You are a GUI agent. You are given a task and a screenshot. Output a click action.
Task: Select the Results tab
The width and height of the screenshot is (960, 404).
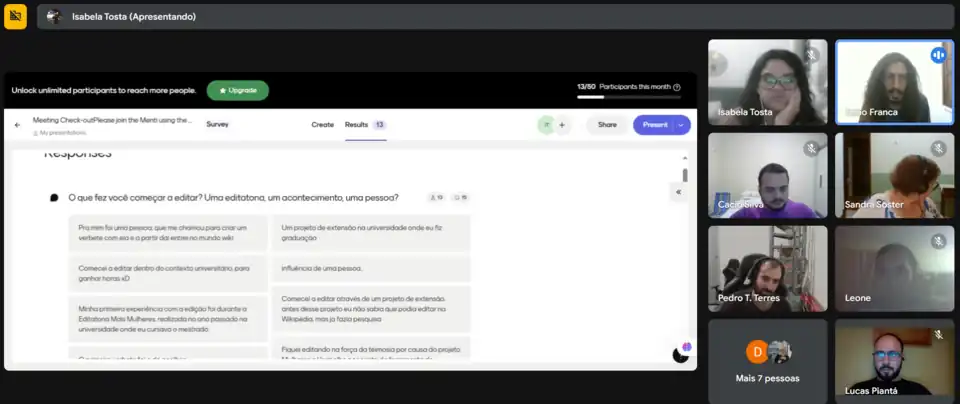point(356,125)
